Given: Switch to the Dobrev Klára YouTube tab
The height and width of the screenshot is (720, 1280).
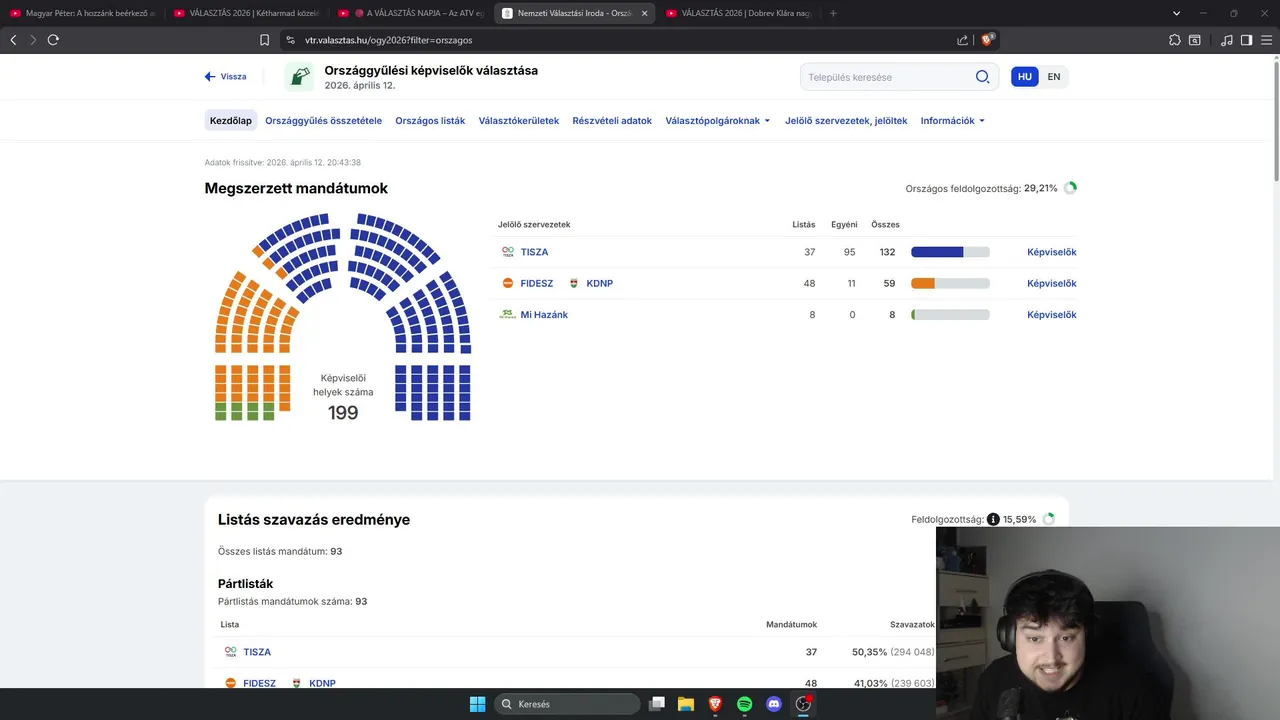Looking at the screenshot, I should 738,13.
